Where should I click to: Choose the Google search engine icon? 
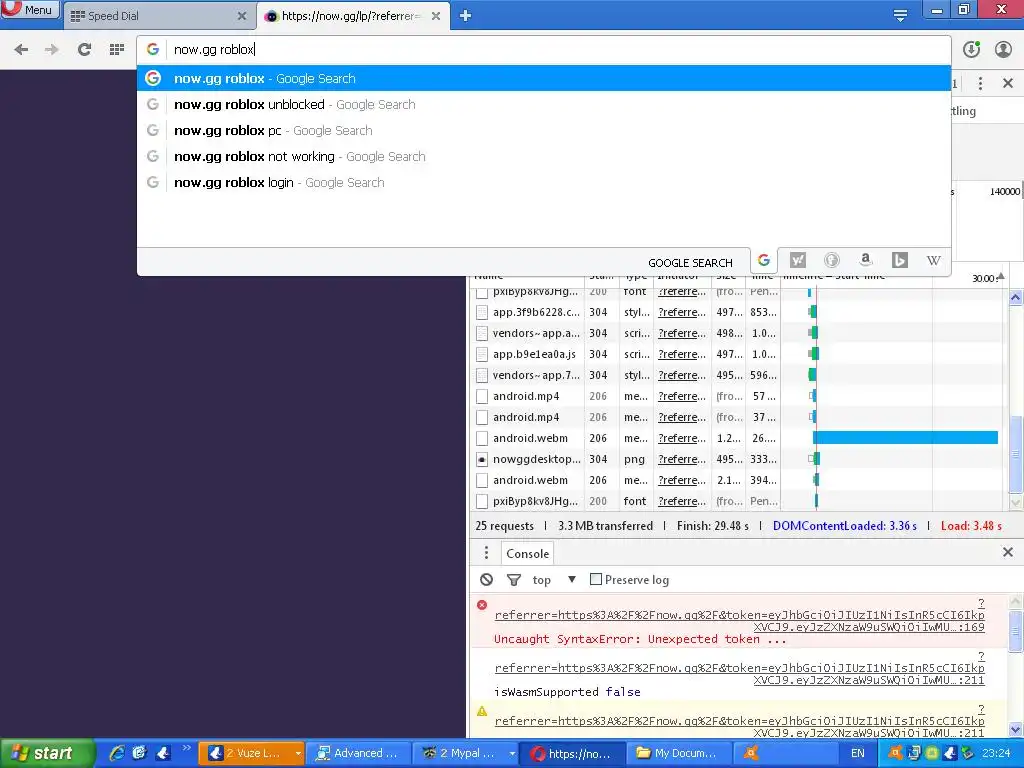(x=763, y=261)
